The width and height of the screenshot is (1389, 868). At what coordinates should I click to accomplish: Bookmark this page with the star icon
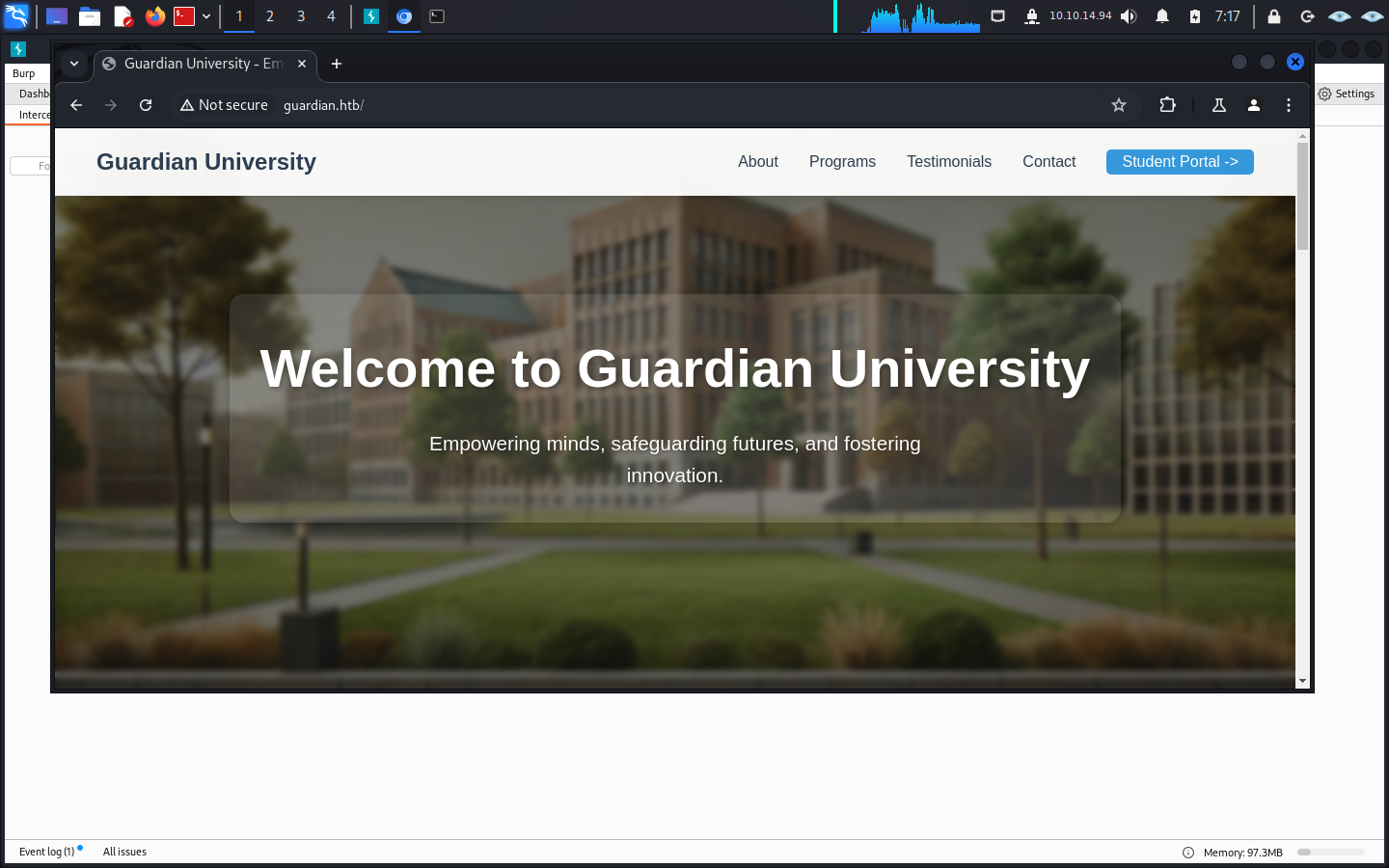tap(1119, 105)
